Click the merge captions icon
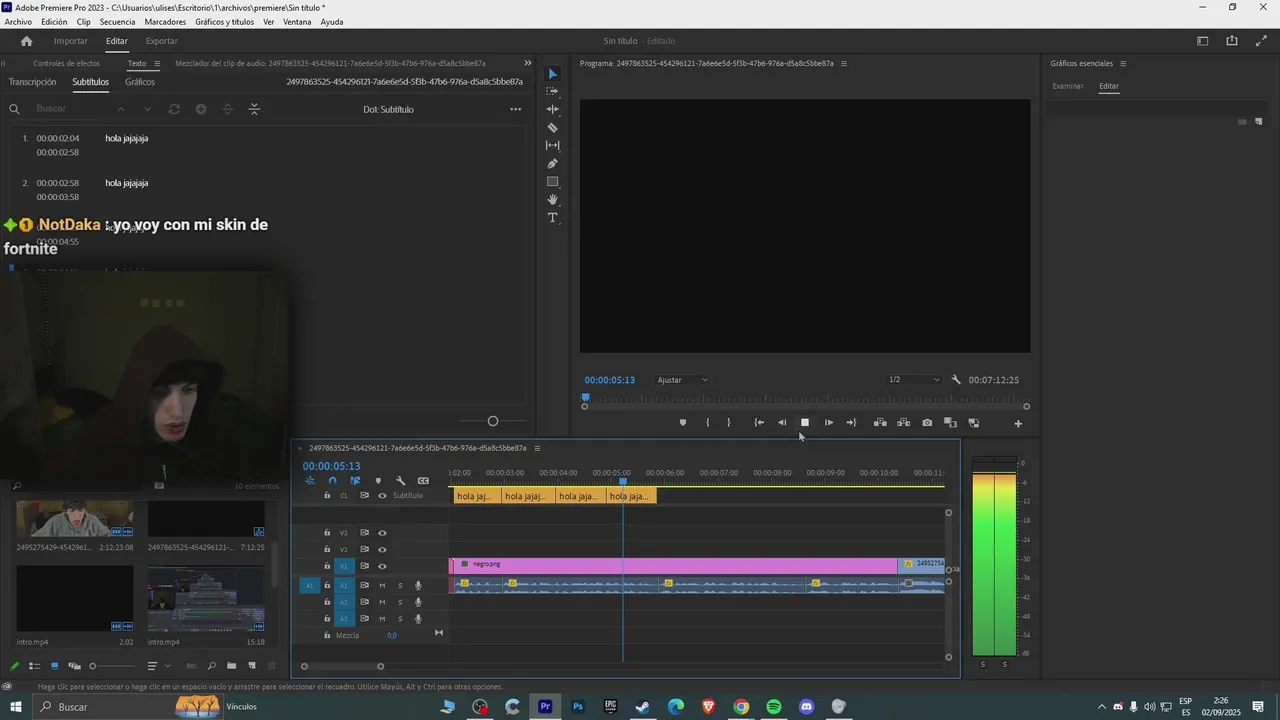Screen dimensions: 1280x720 point(254,109)
